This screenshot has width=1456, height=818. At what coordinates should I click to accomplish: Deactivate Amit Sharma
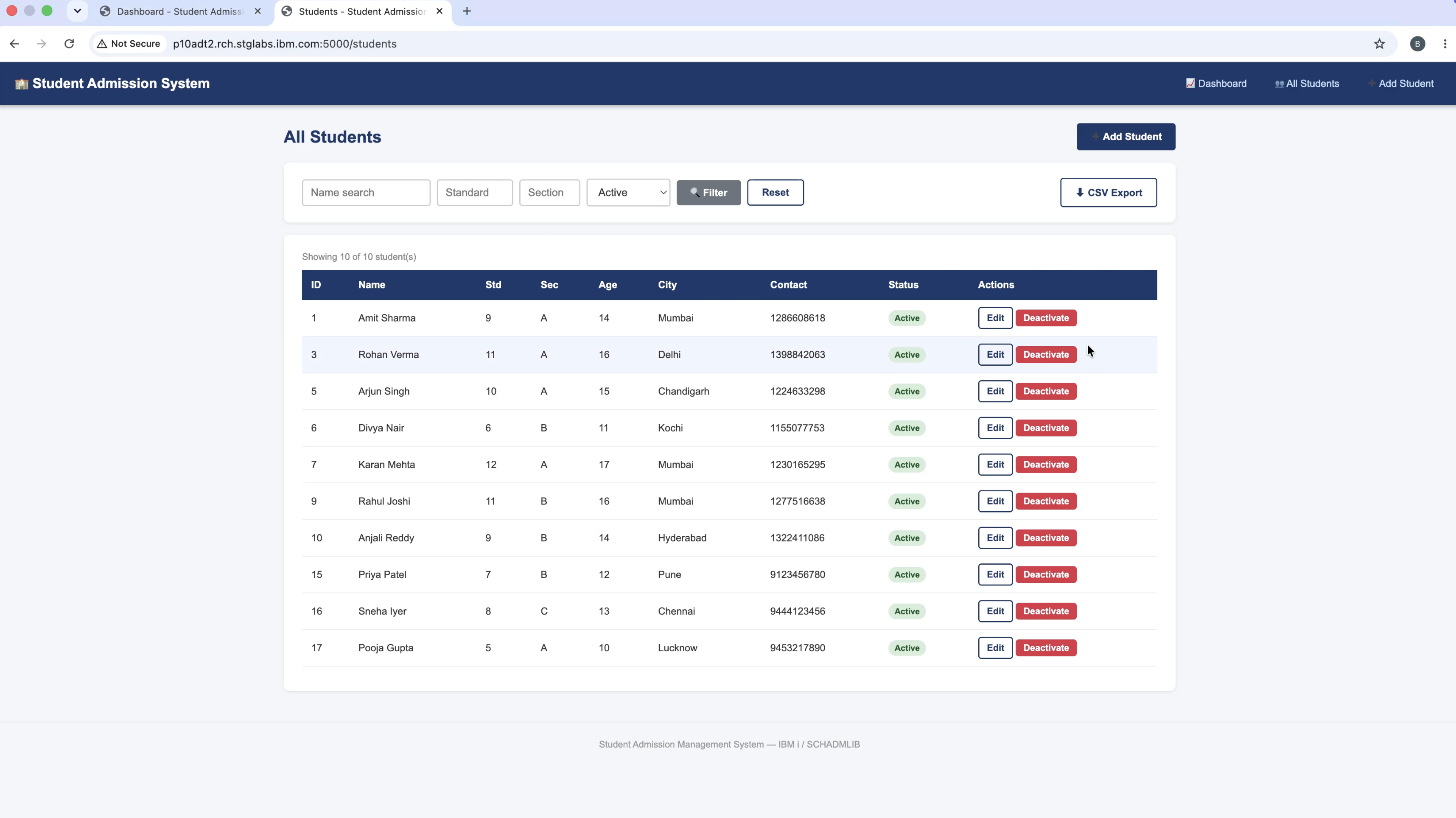coord(1046,318)
